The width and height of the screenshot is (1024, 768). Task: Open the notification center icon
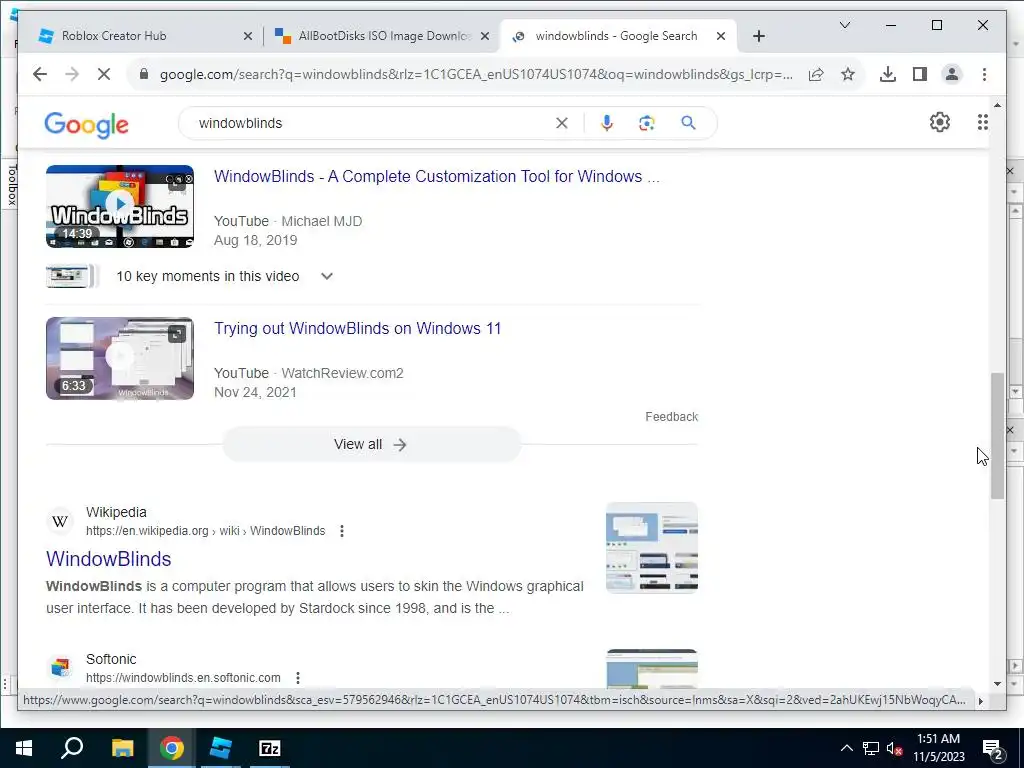pyautogui.click(x=993, y=750)
